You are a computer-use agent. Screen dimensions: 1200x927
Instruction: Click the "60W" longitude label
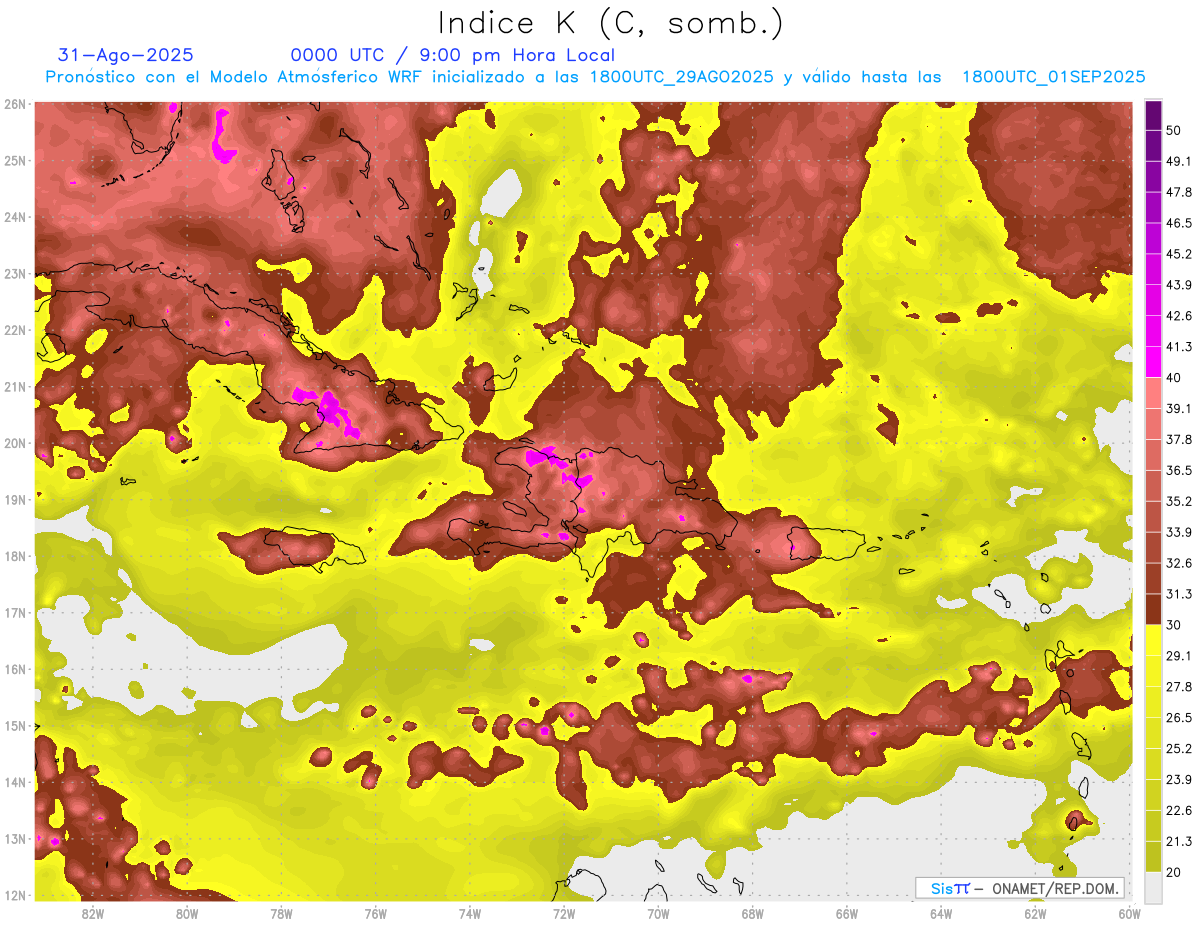1129,914
